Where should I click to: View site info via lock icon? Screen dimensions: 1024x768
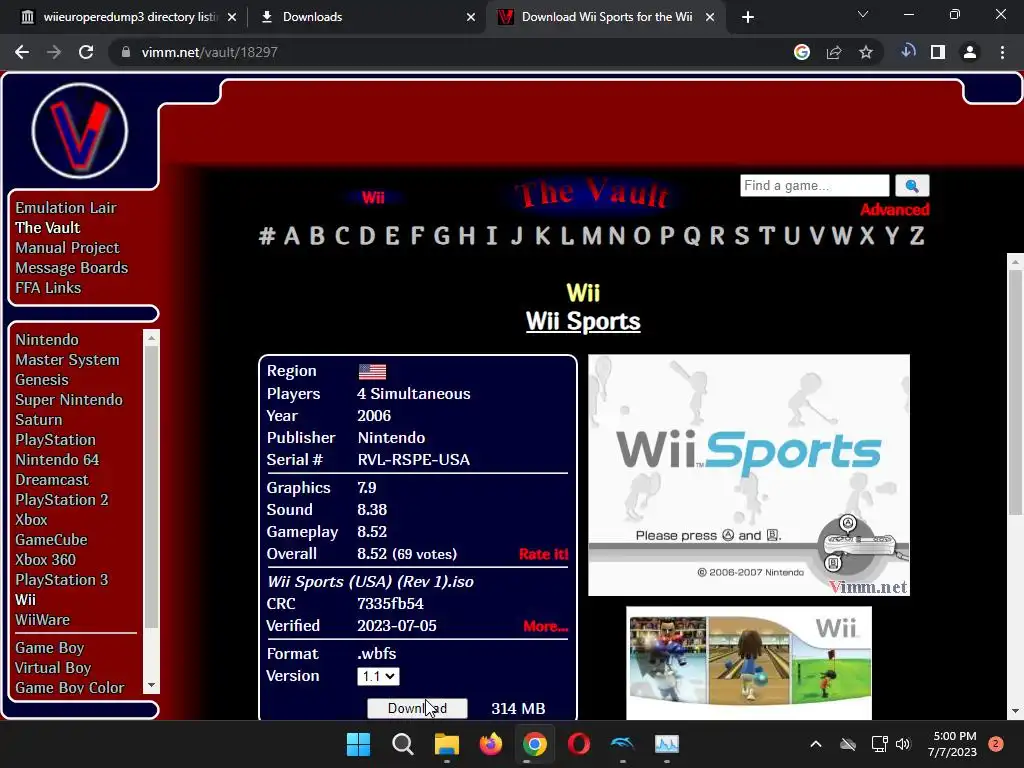point(126,52)
